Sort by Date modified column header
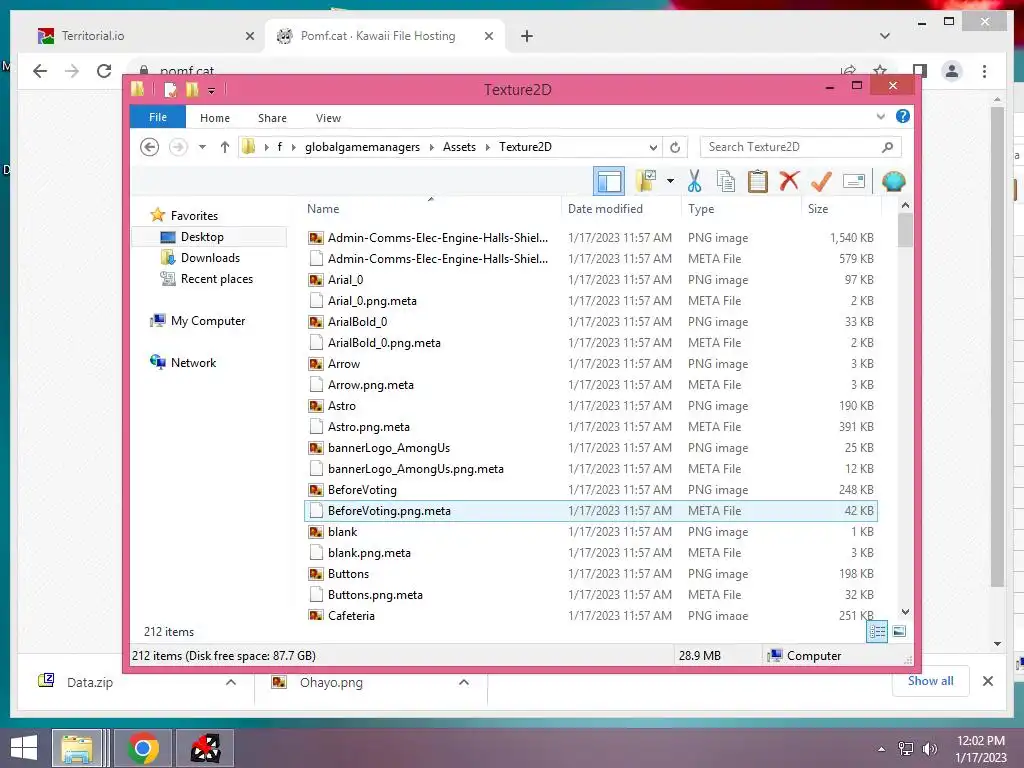Viewport: 1024px width, 768px height. coord(605,209)
